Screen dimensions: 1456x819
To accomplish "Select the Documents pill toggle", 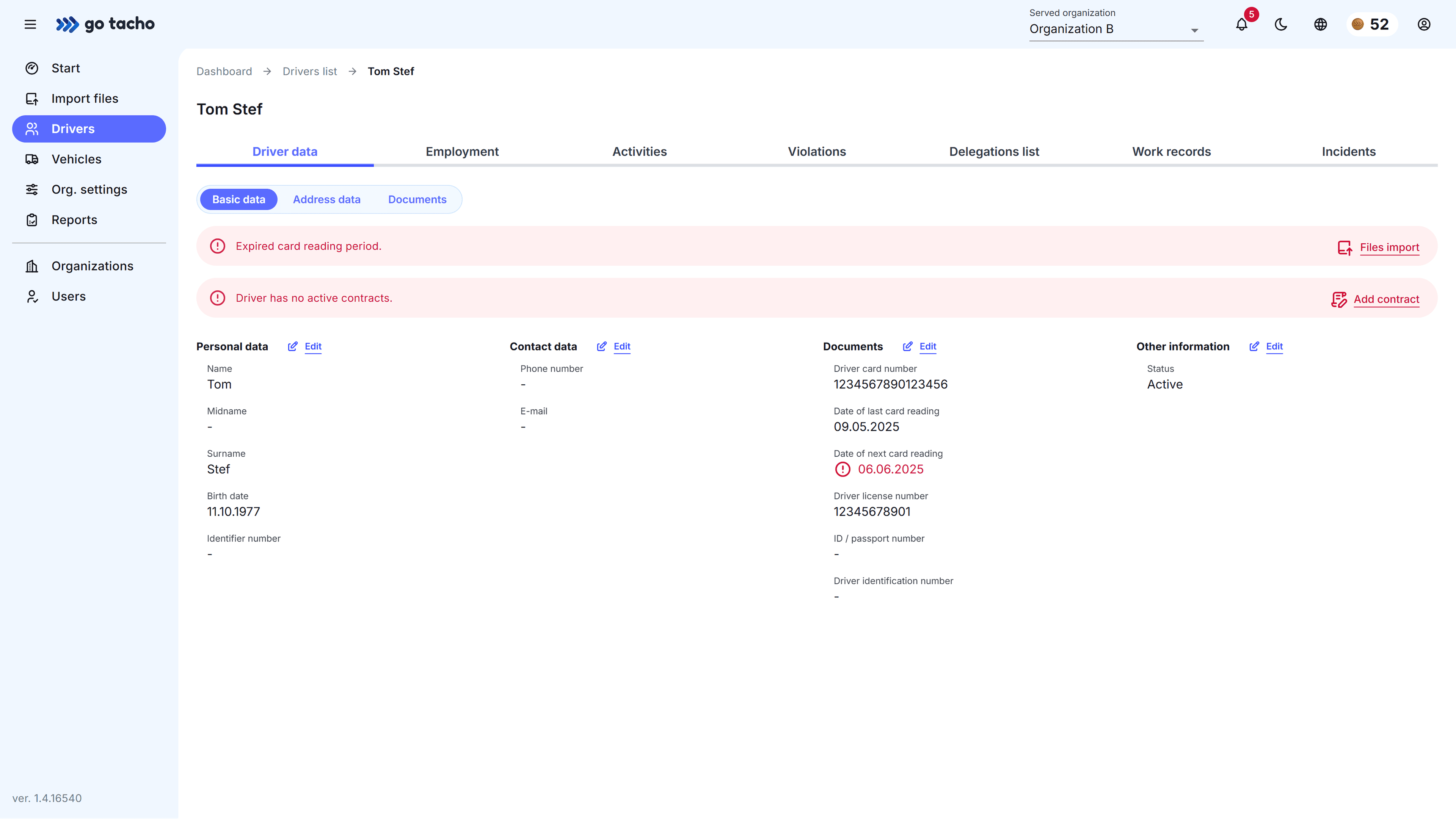I will 417,199.
